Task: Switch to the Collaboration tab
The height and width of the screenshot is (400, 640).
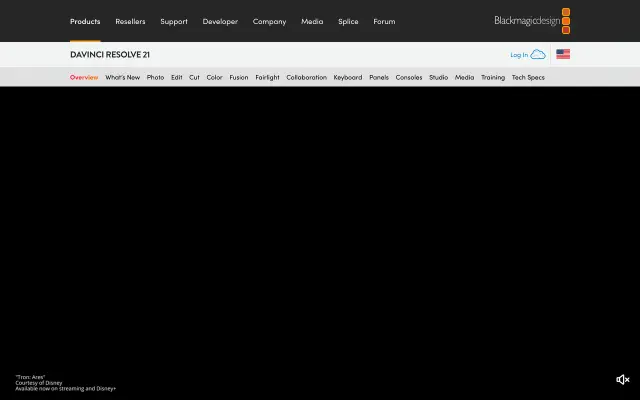Action: pos(307,77)
